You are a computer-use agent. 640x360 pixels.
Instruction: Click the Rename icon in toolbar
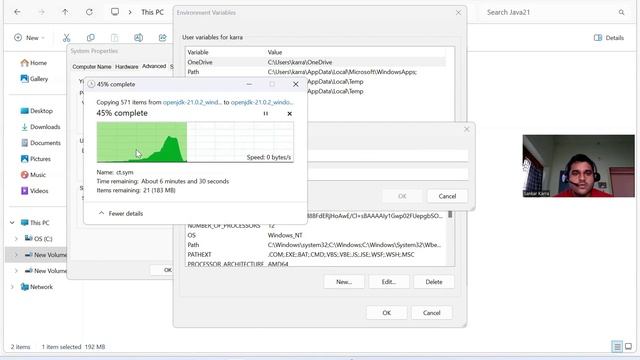[139, 38]
